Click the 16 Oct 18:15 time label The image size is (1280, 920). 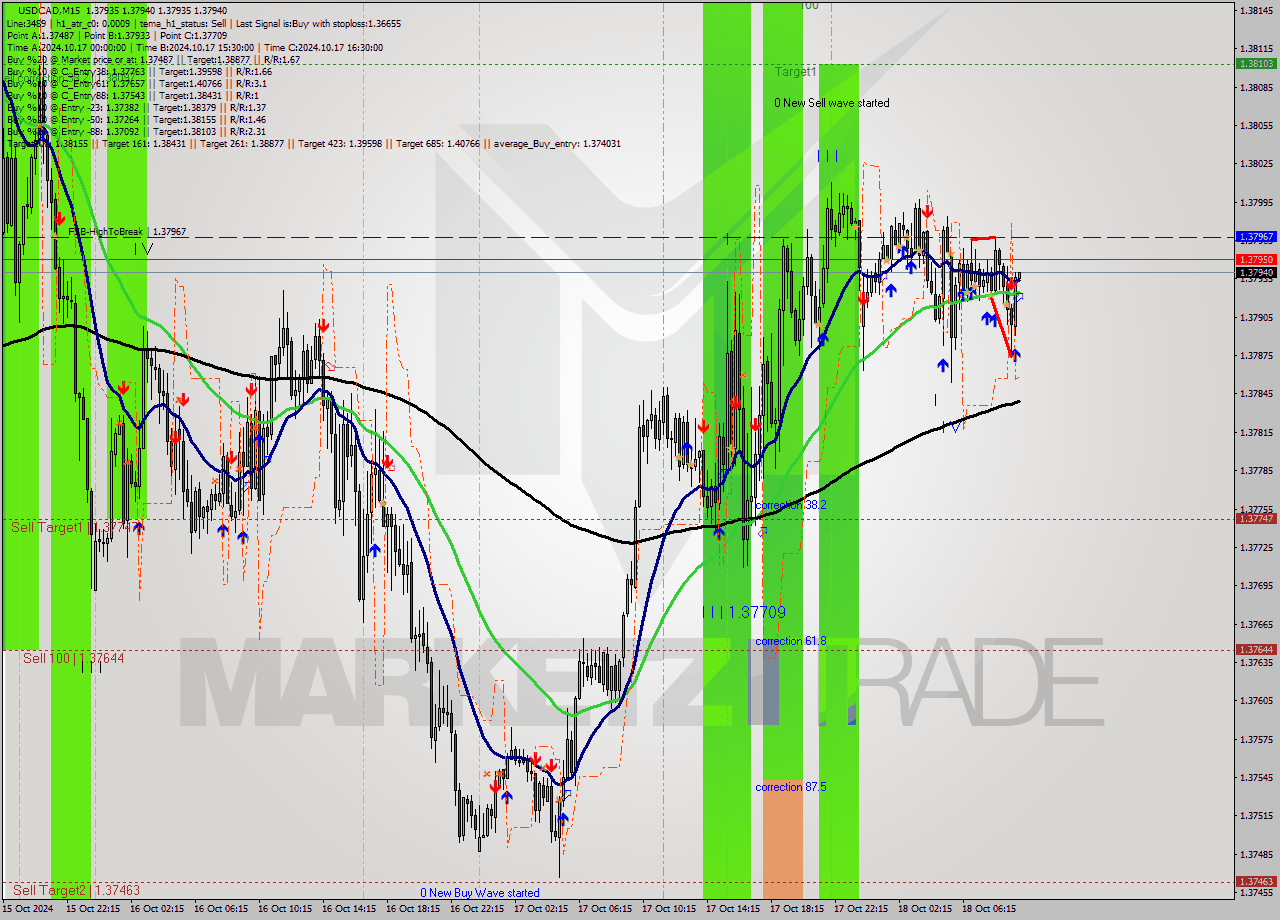tap(412, 909)
